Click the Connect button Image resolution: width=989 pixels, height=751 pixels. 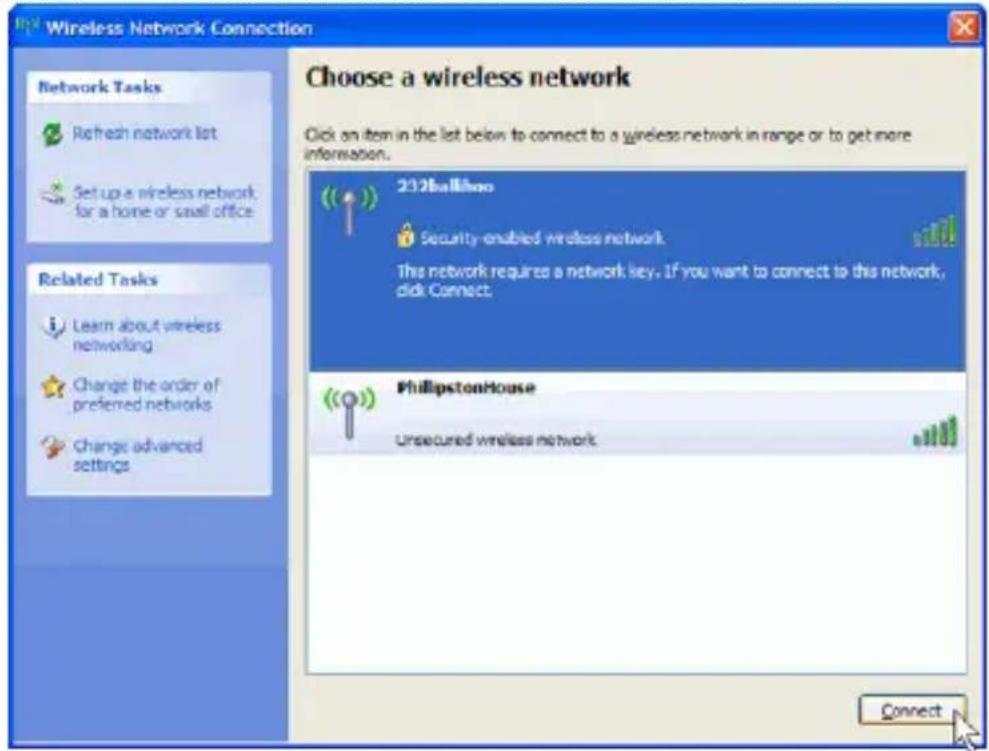912,711
